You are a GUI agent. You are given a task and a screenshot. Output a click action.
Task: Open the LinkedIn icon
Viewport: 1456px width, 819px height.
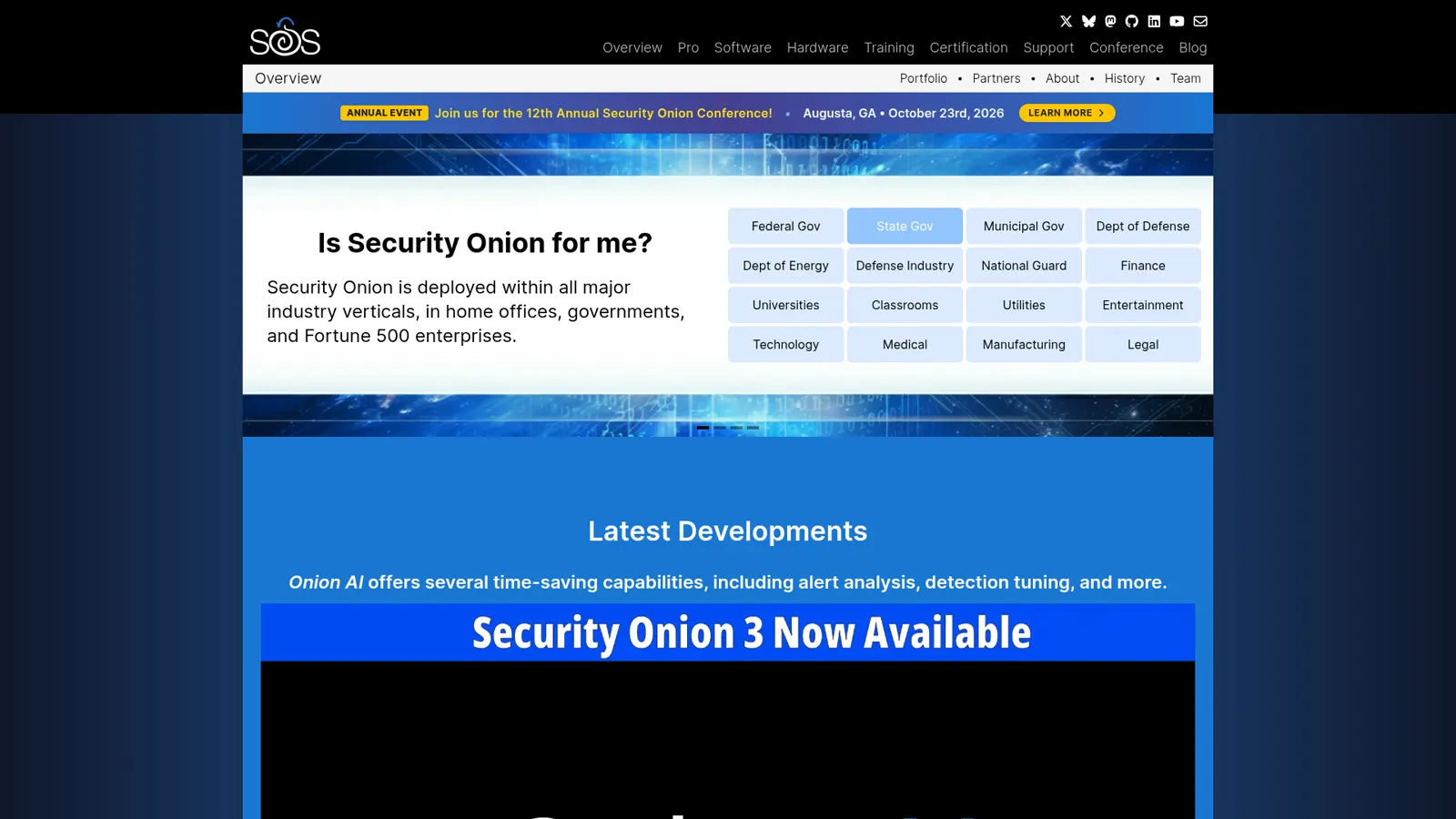(x=1154, y=21)
